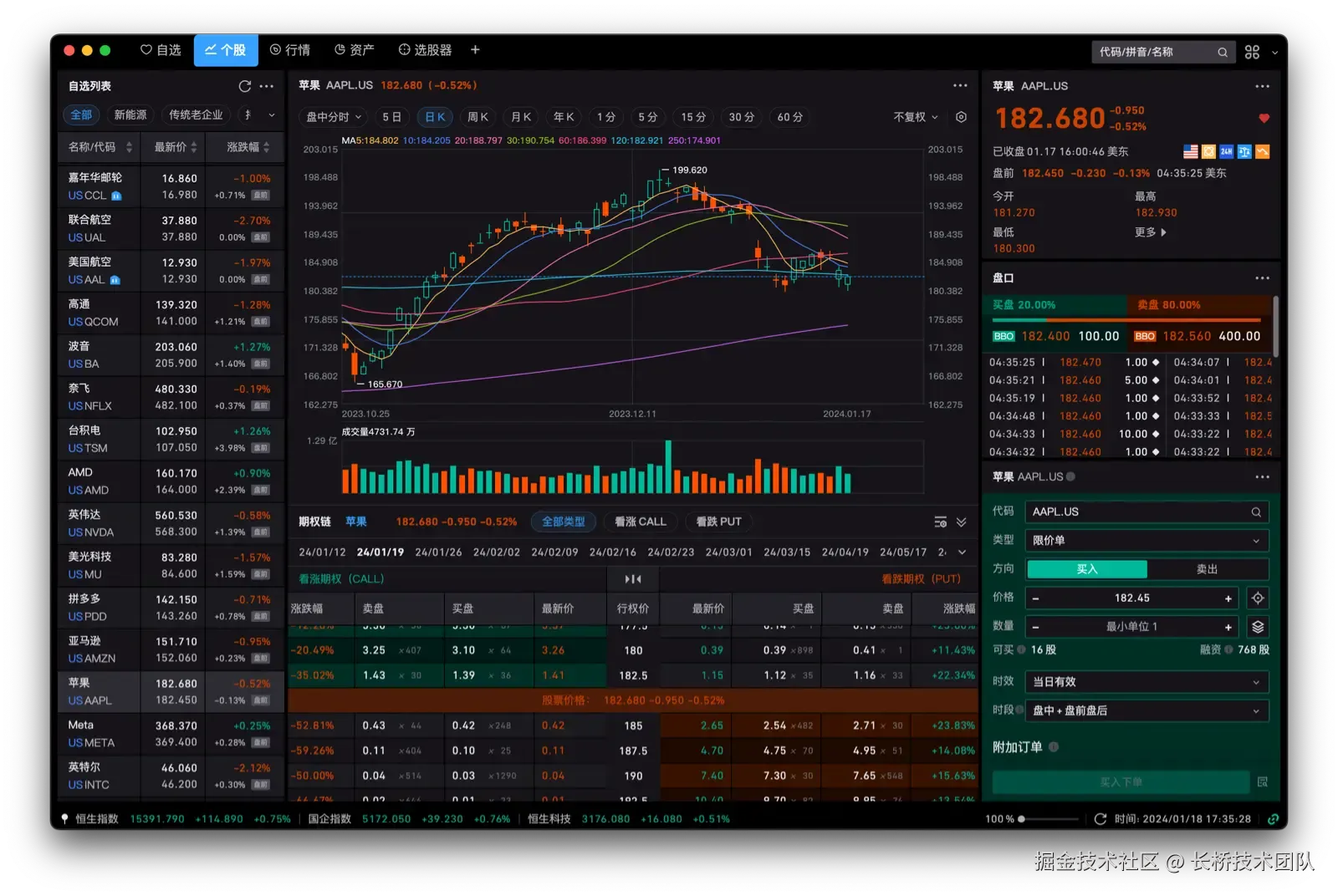Image resolution: width=1338 pixels, height=896 pixels.
Task: Select the 24/01/26 expiry date
Action: 438,552
